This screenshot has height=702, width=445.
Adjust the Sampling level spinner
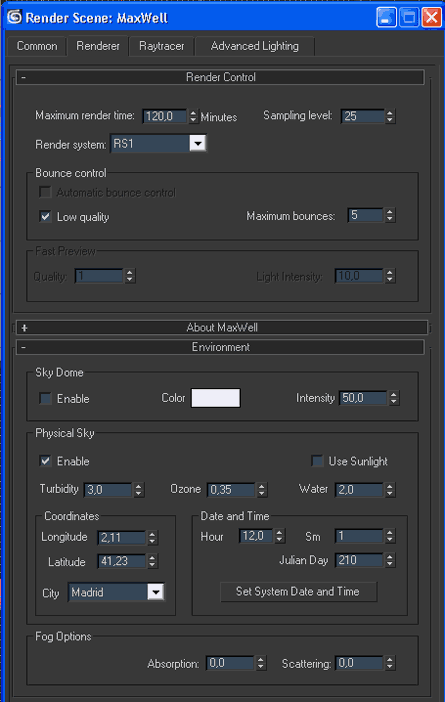pyautogui.click(x=390, y=116)
